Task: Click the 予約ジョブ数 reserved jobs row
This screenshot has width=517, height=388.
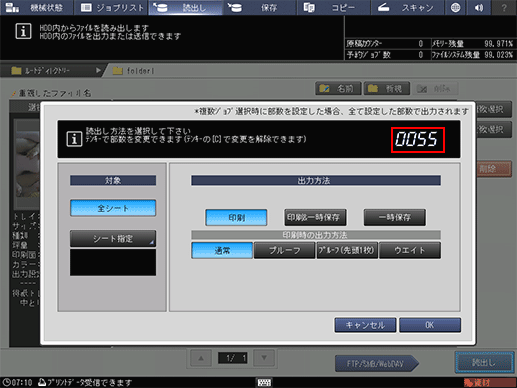Action: (x=387, y=55)
